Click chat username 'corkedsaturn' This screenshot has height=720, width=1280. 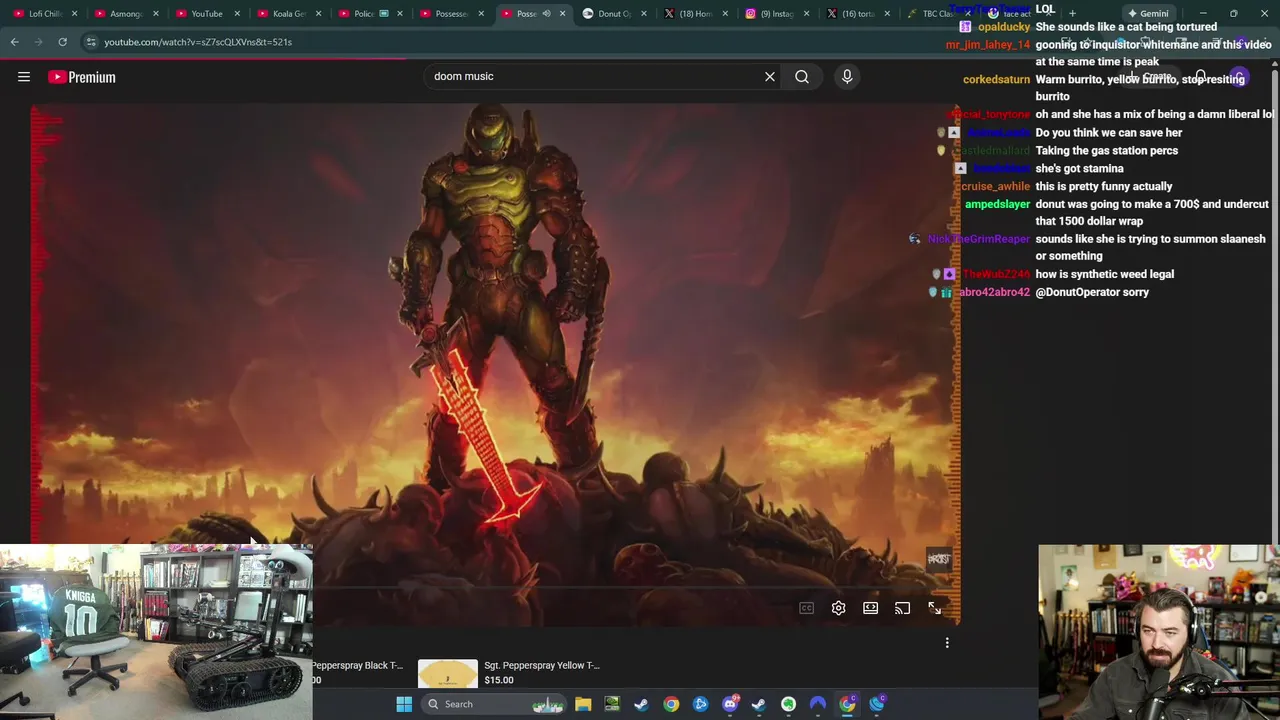[x=996, y=79]
